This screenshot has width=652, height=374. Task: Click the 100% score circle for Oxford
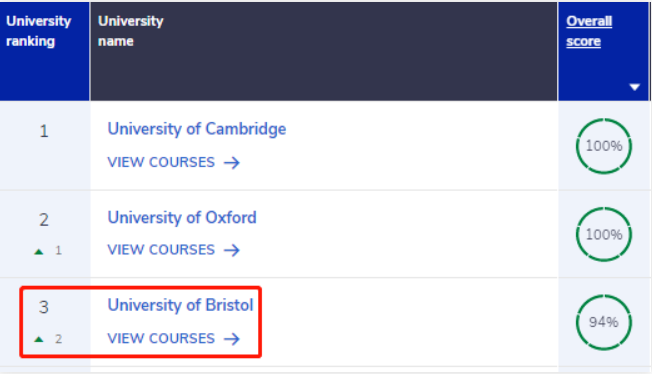(x=604, y=235)
